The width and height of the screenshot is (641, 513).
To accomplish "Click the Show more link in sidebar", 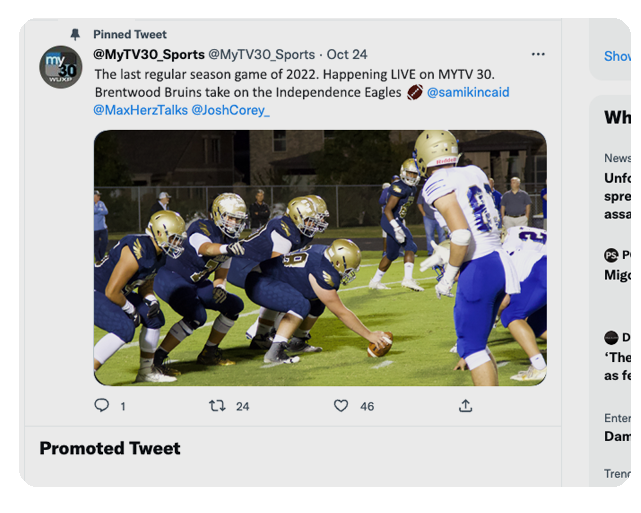I will (617, 57).
